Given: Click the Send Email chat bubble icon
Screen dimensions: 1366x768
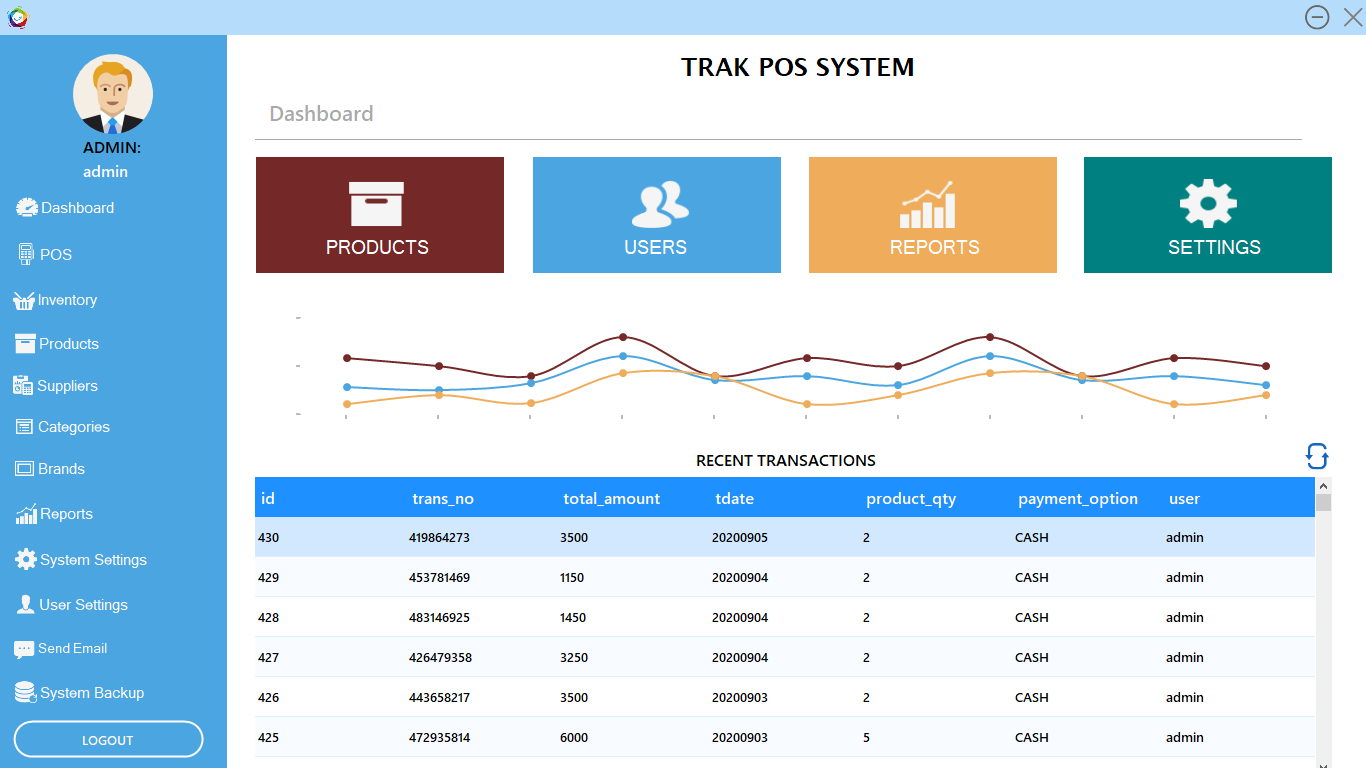Looking at the screenshot, I should 24,648.
